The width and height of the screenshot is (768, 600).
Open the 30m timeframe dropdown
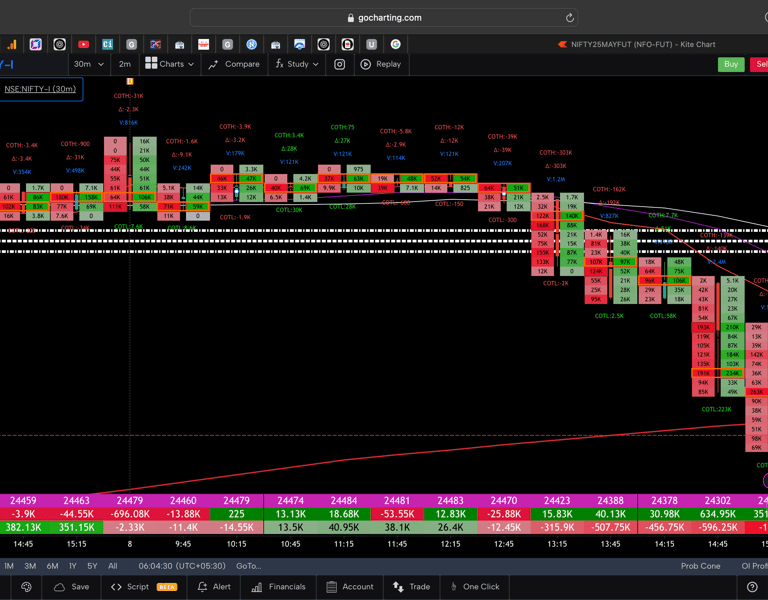88,64
